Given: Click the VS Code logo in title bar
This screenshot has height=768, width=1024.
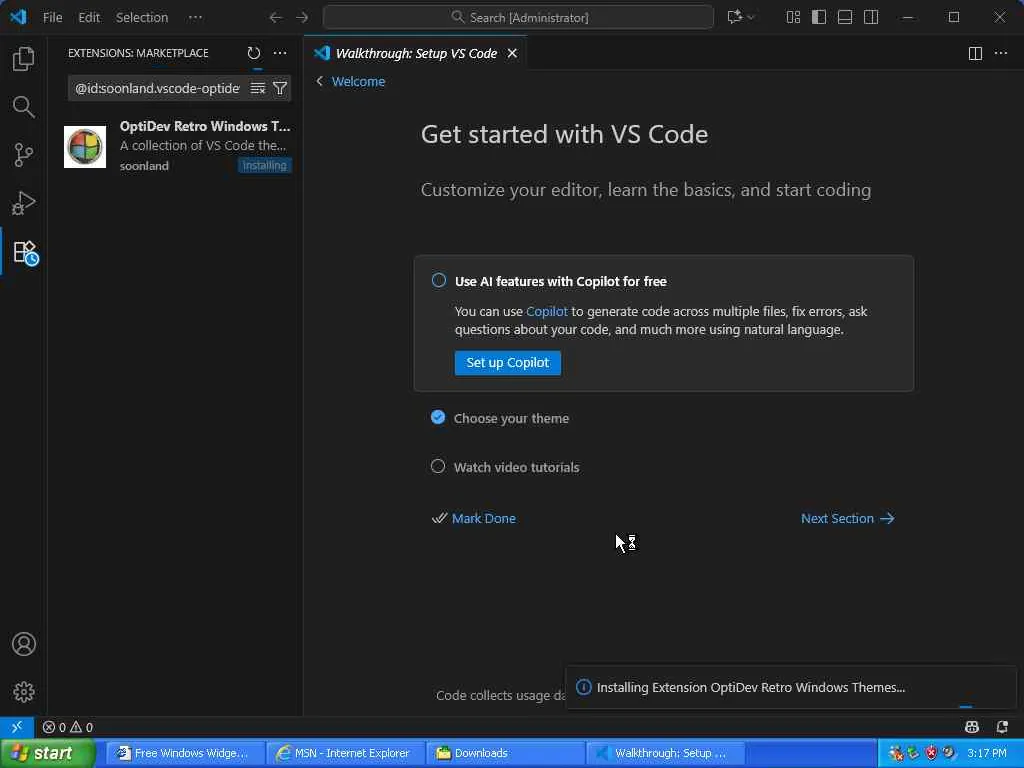Looking at the screenshot, I should point(18,17).
